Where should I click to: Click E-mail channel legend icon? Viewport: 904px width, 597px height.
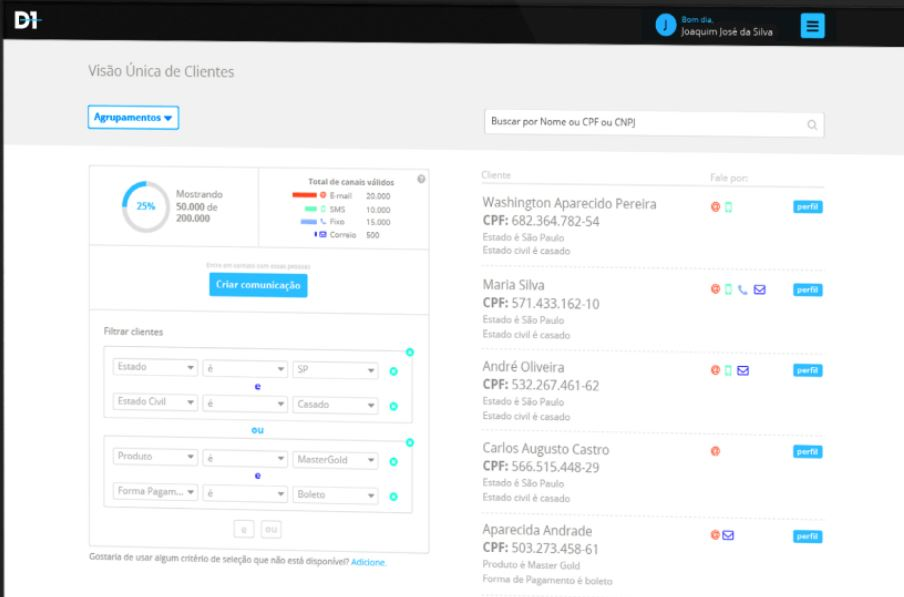coord(323,195)
